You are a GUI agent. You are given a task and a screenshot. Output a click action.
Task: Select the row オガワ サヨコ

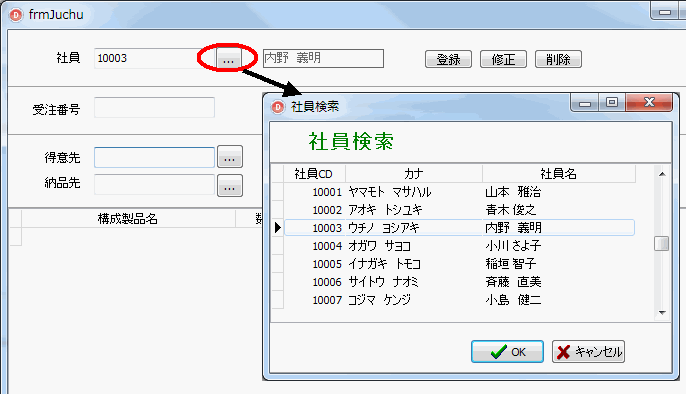459,246
